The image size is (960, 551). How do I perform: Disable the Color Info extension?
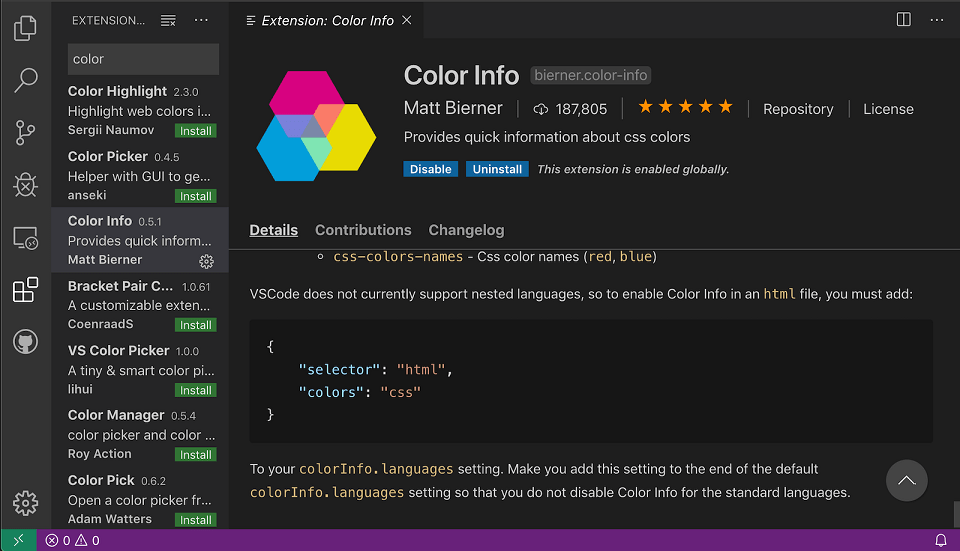430,169
